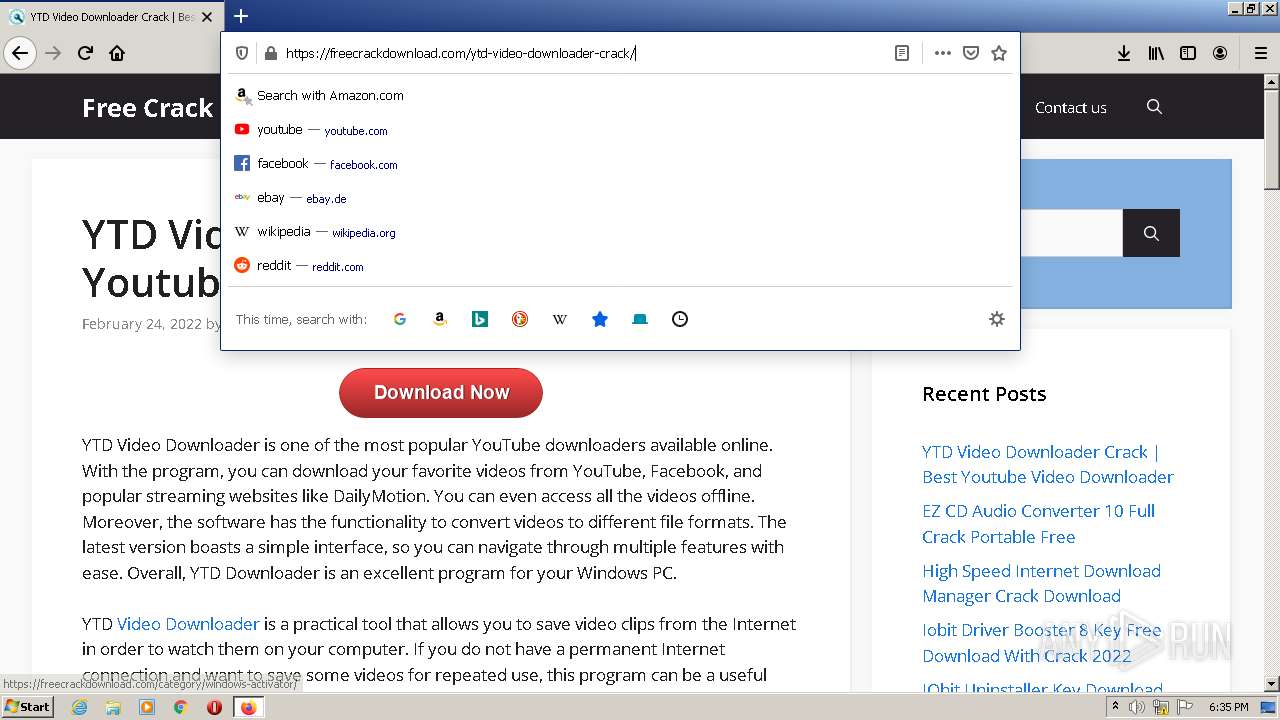The height and width of the screenshot is (720, 1280).
Task: Open the Firefox hamburger menu
Action: (x=1260, y=53)
